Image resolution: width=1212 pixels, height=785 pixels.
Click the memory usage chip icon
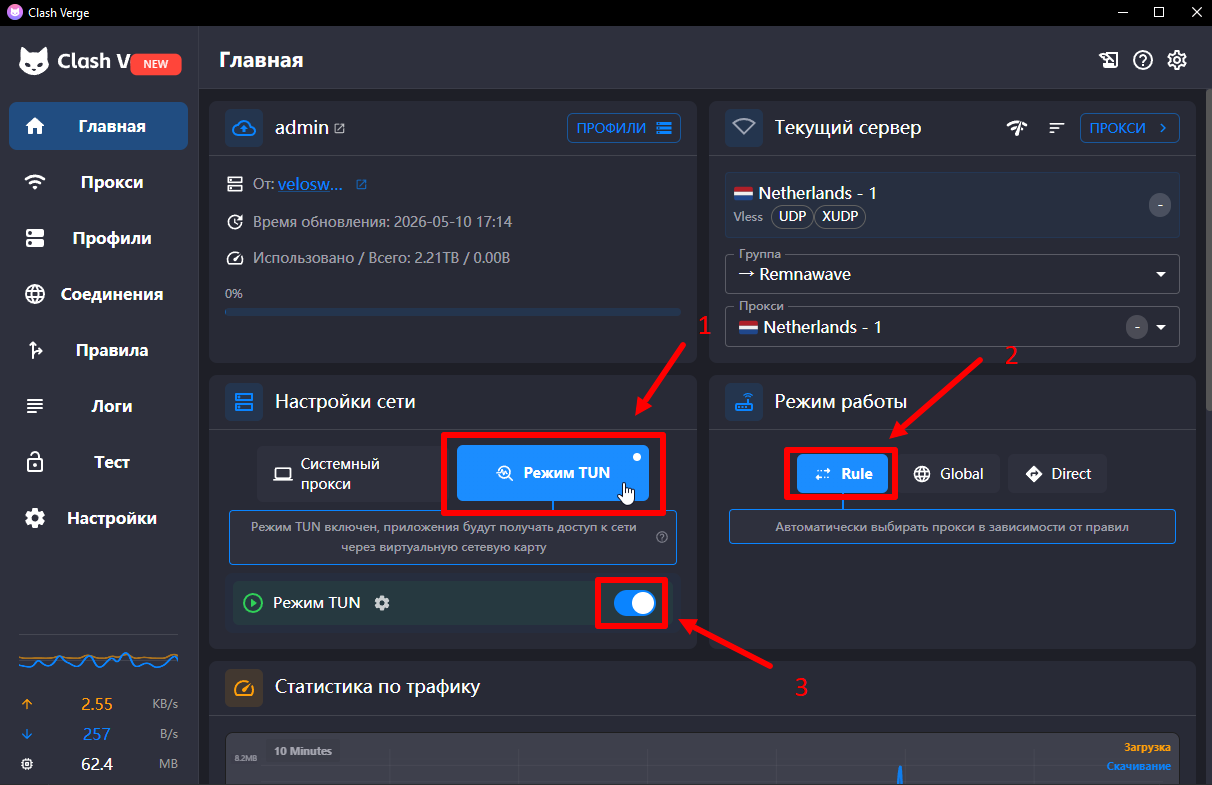tap(27, 764)
